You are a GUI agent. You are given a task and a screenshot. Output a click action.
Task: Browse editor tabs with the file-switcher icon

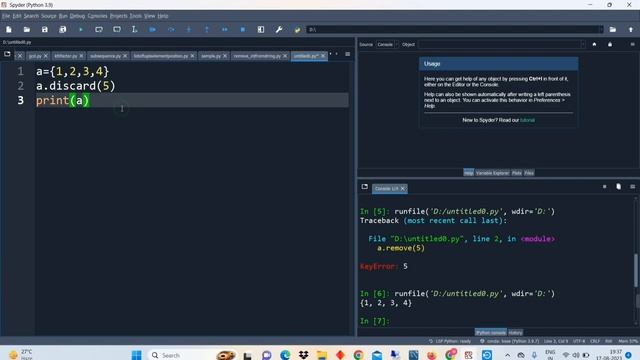(x=7, y=54)
